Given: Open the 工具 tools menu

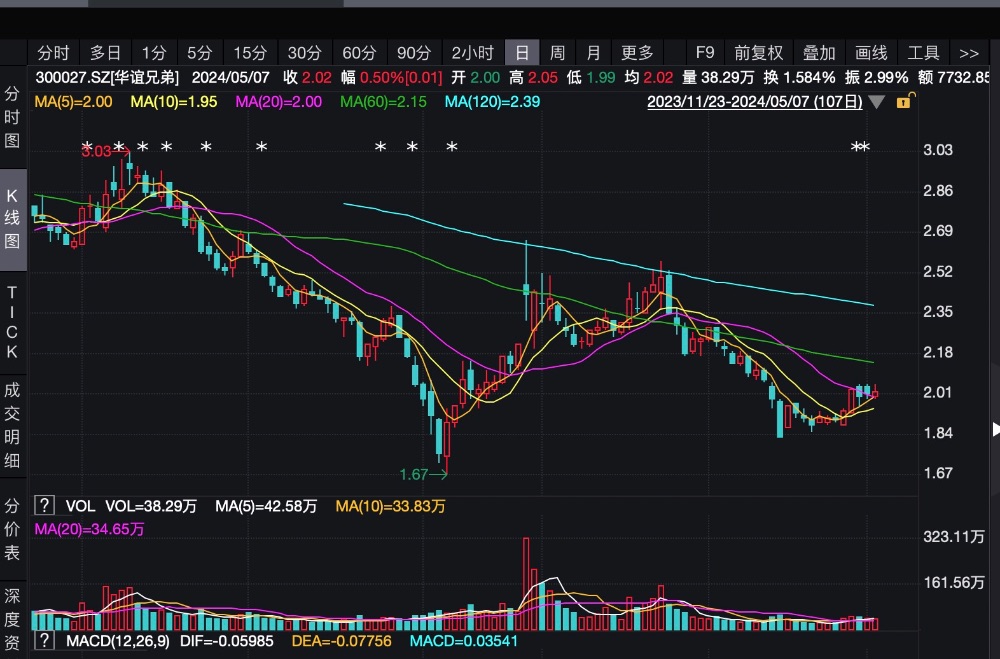Looking at the screenshot, I should [923, 53].
